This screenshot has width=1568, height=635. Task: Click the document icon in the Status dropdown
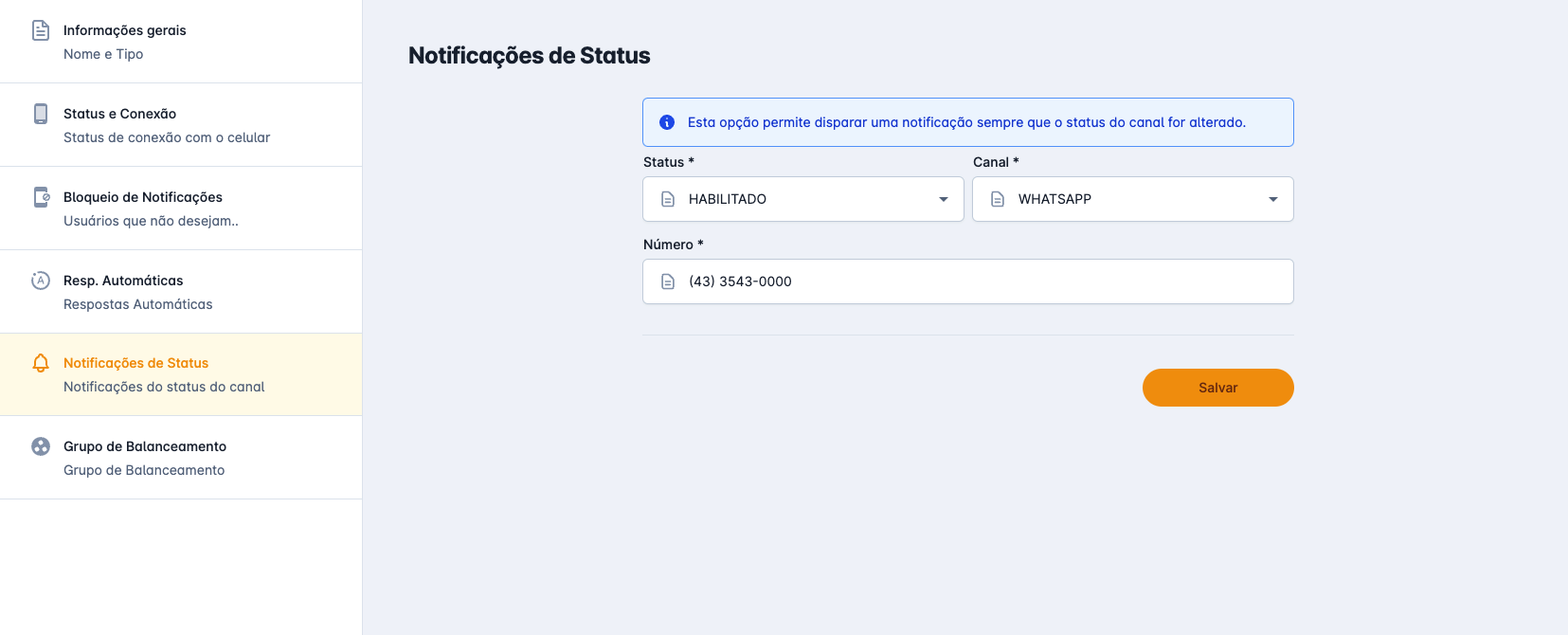coord(668,199)
